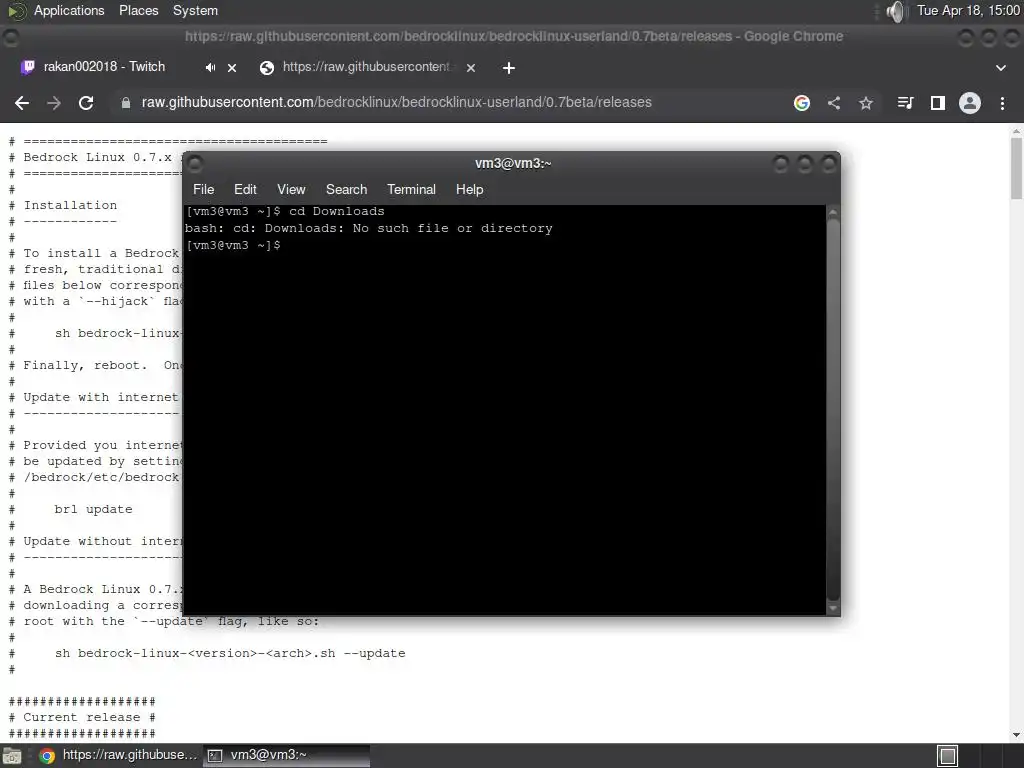Open the Places menu
1024x768 pixels.
[x=138, y=10]
